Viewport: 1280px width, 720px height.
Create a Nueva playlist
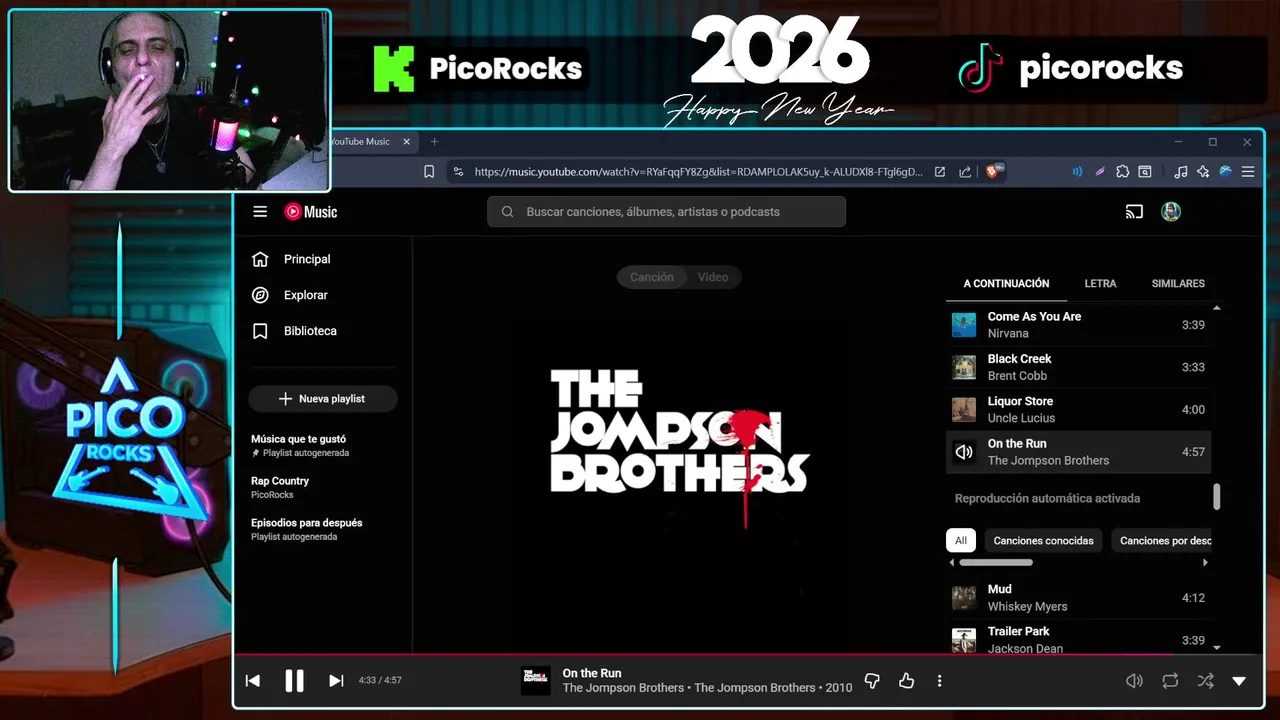pos(323,398)
